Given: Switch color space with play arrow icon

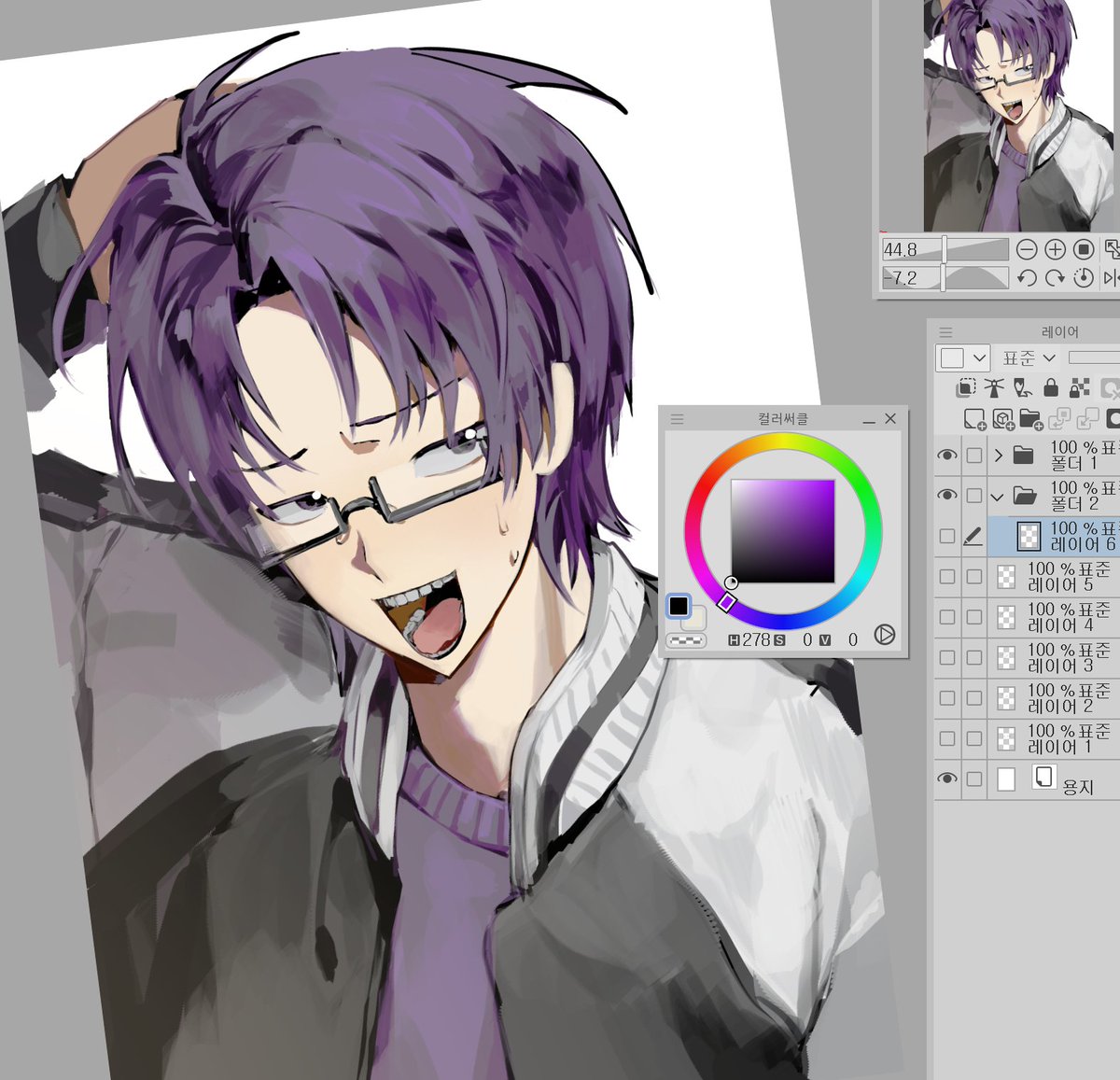Looking at the screenshot, I should click(x=885, y=635).
